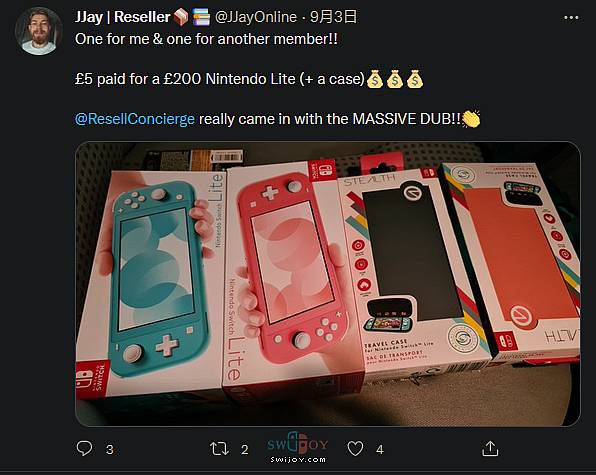596x475 pixels.
Task: Retweet this post using the arrows icon
Action: coord(219,449)
